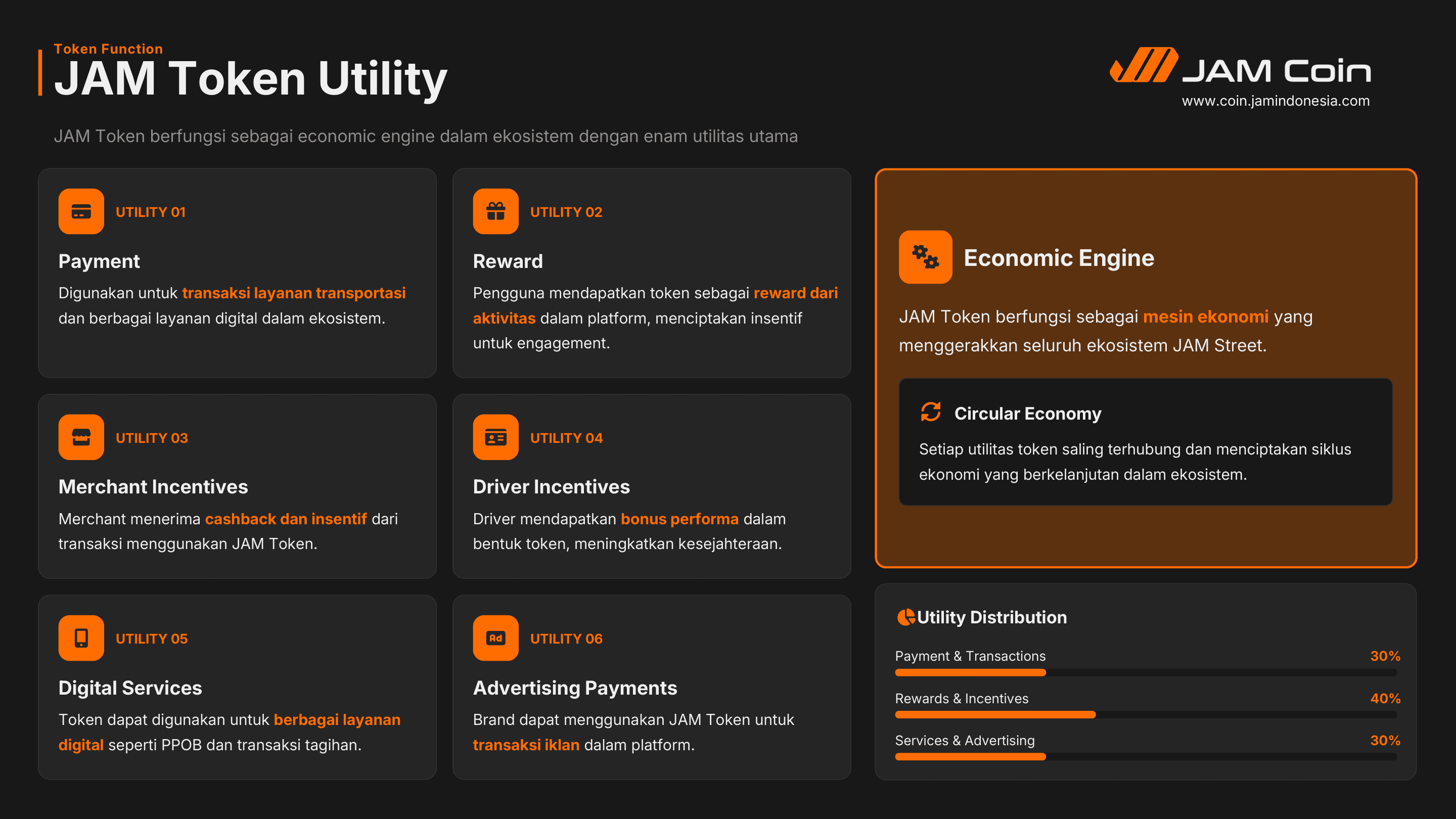Viewport: 1456px width, 819px height.
Task: Click the UTILITY 01 label
Action: point(150,212)
